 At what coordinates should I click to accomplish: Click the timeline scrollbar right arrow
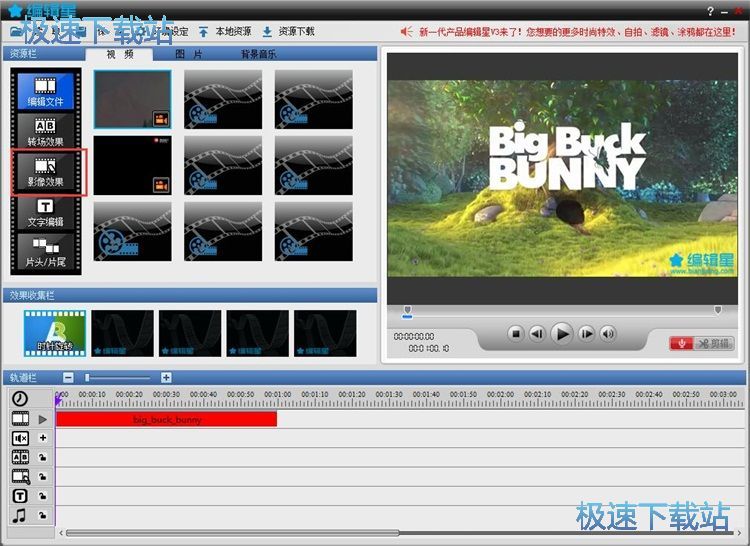pyautogui.click(x=739, y=532)
